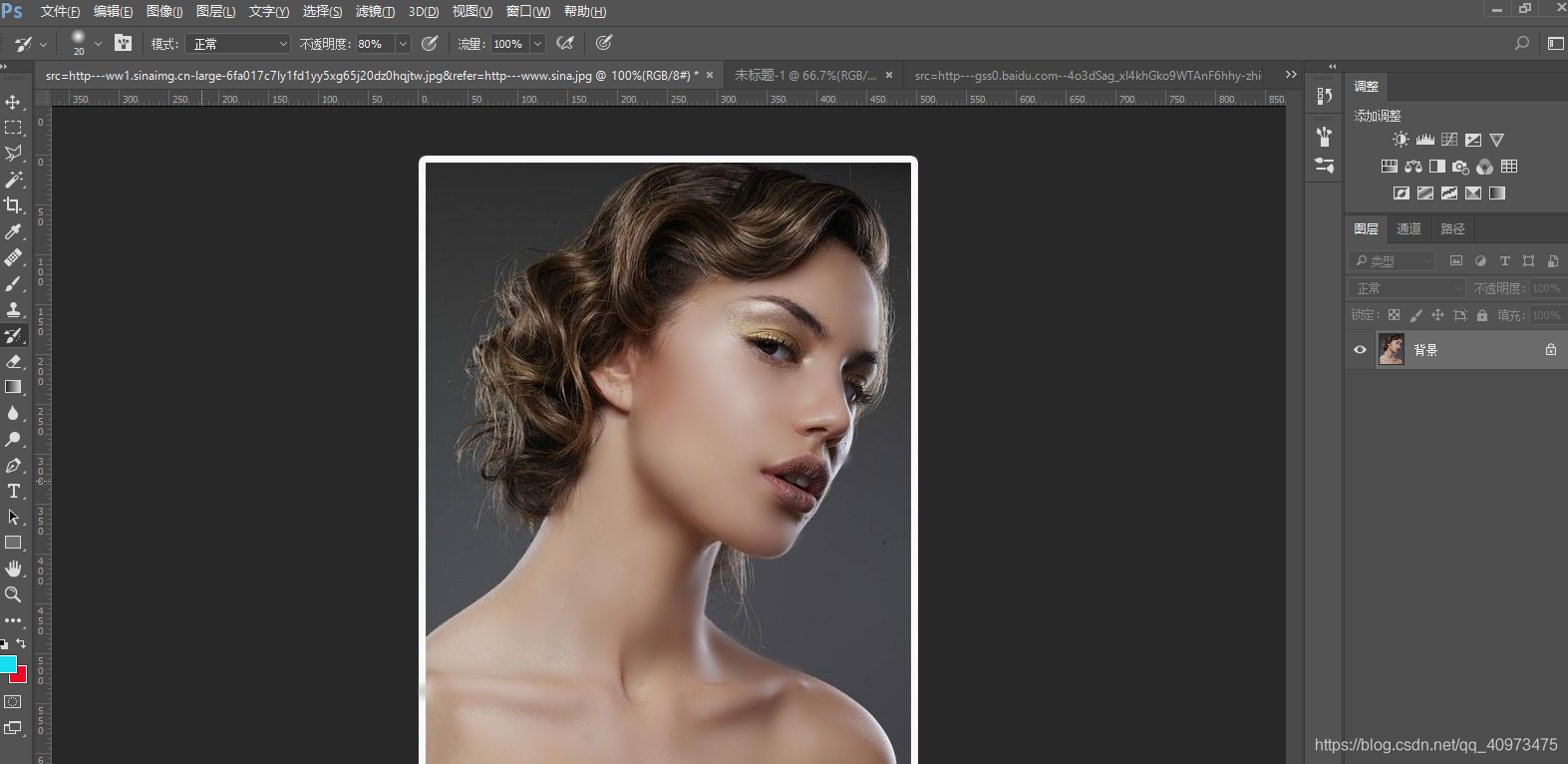
Task: Select the Eraser tool
Action: [13, 361]
